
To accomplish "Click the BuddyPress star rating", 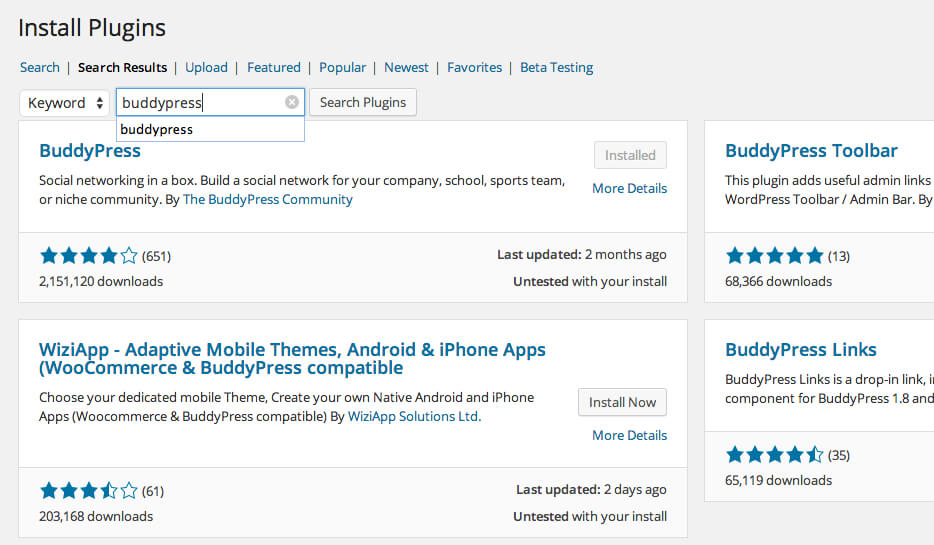I will 89,256.
